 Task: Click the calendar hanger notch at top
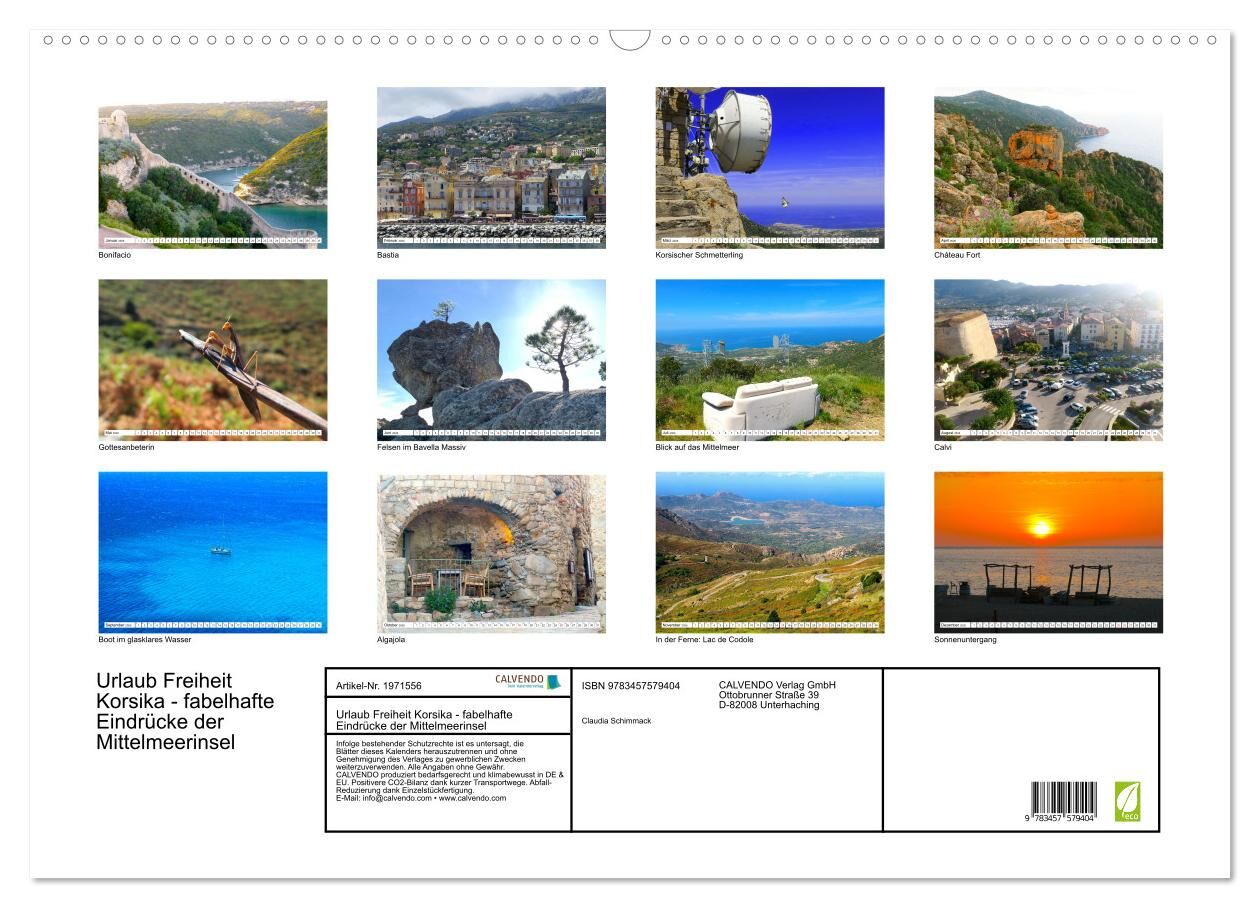tap(630, 40)
